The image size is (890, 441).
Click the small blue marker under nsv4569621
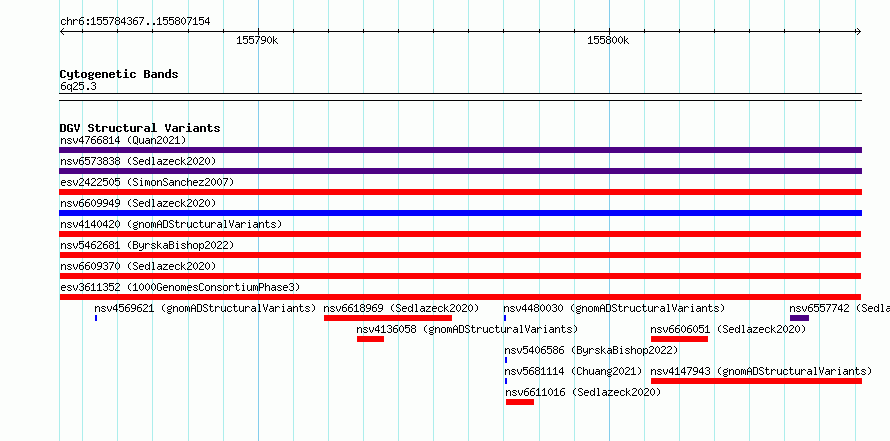click(96, 318)
